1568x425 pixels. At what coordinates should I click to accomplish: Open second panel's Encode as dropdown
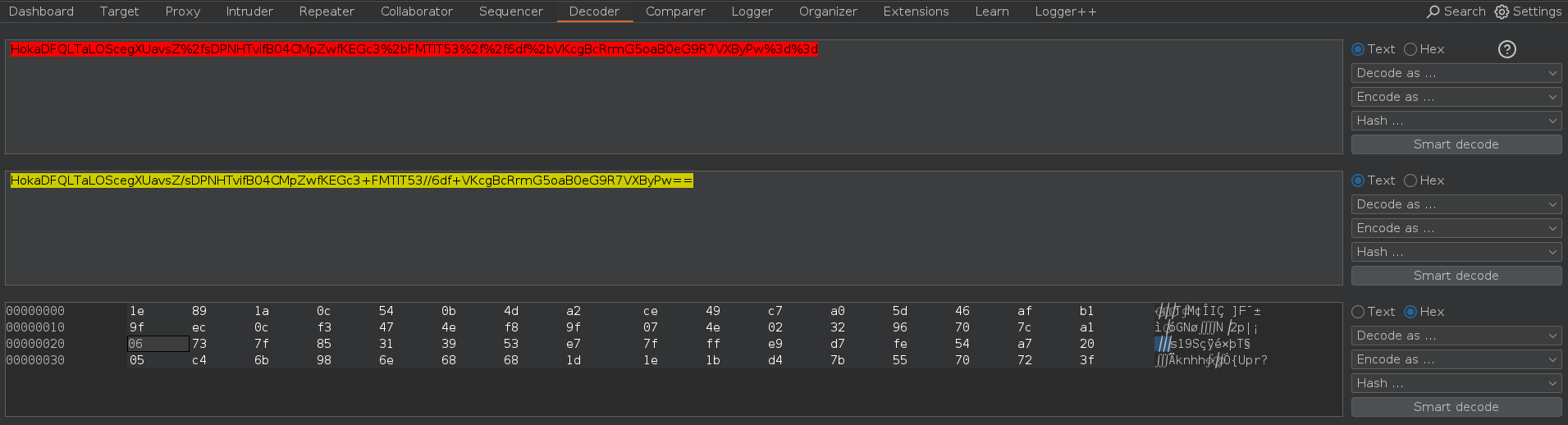[x=1456, y=228]
